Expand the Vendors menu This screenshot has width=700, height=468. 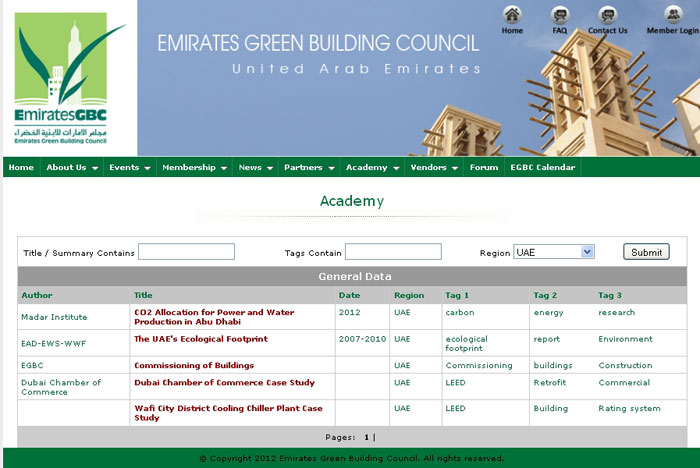coord(434,167)
